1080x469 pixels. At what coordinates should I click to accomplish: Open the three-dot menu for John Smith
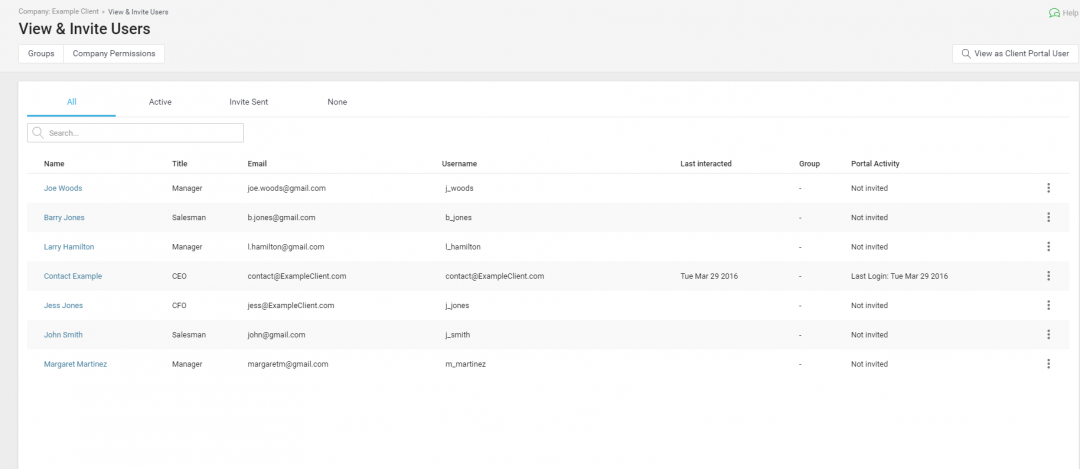coord(1048,334)
